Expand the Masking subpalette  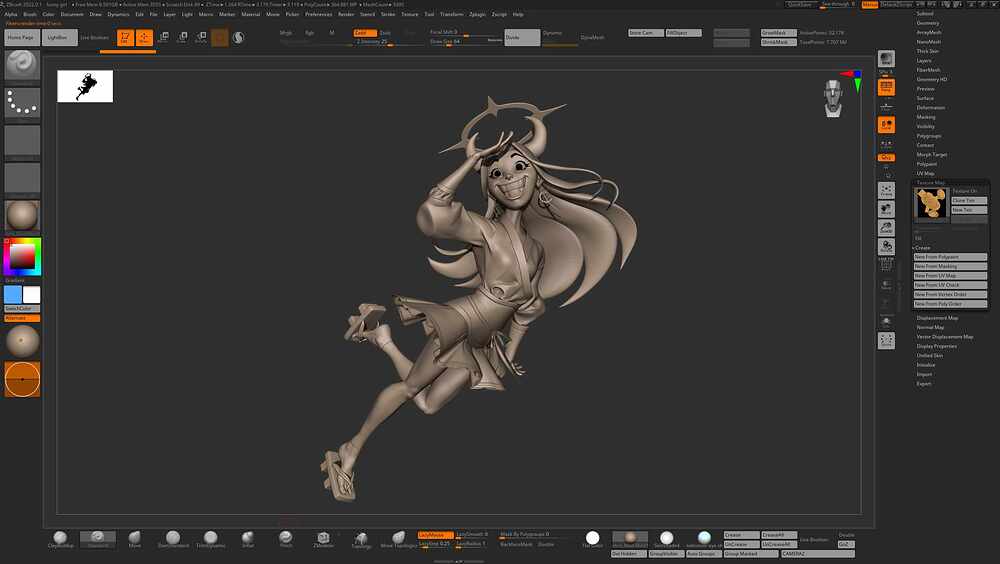click(x=926, y=117)
